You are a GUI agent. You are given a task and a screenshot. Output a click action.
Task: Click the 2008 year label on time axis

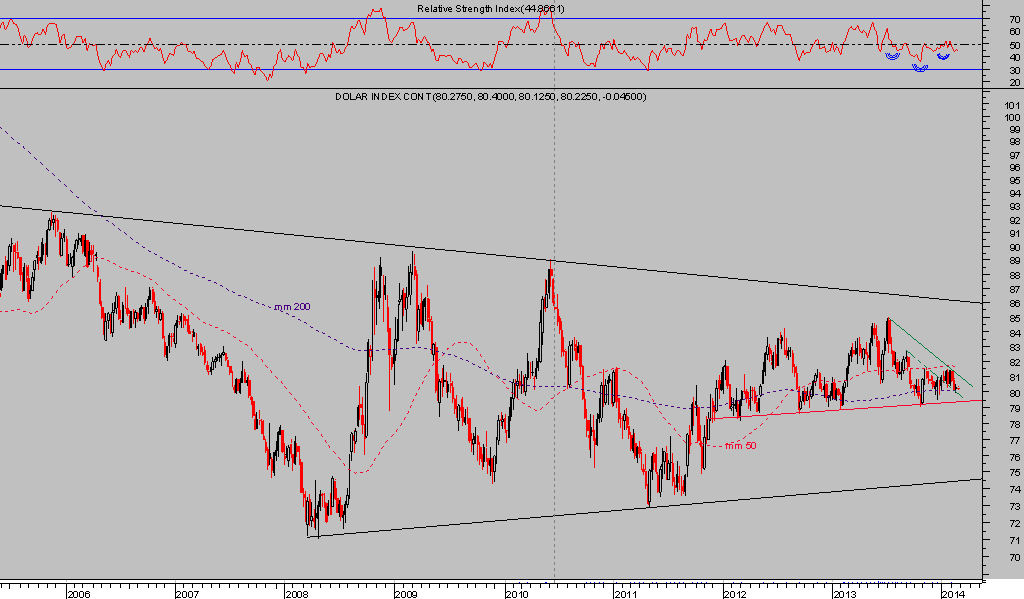pos(296,593)
